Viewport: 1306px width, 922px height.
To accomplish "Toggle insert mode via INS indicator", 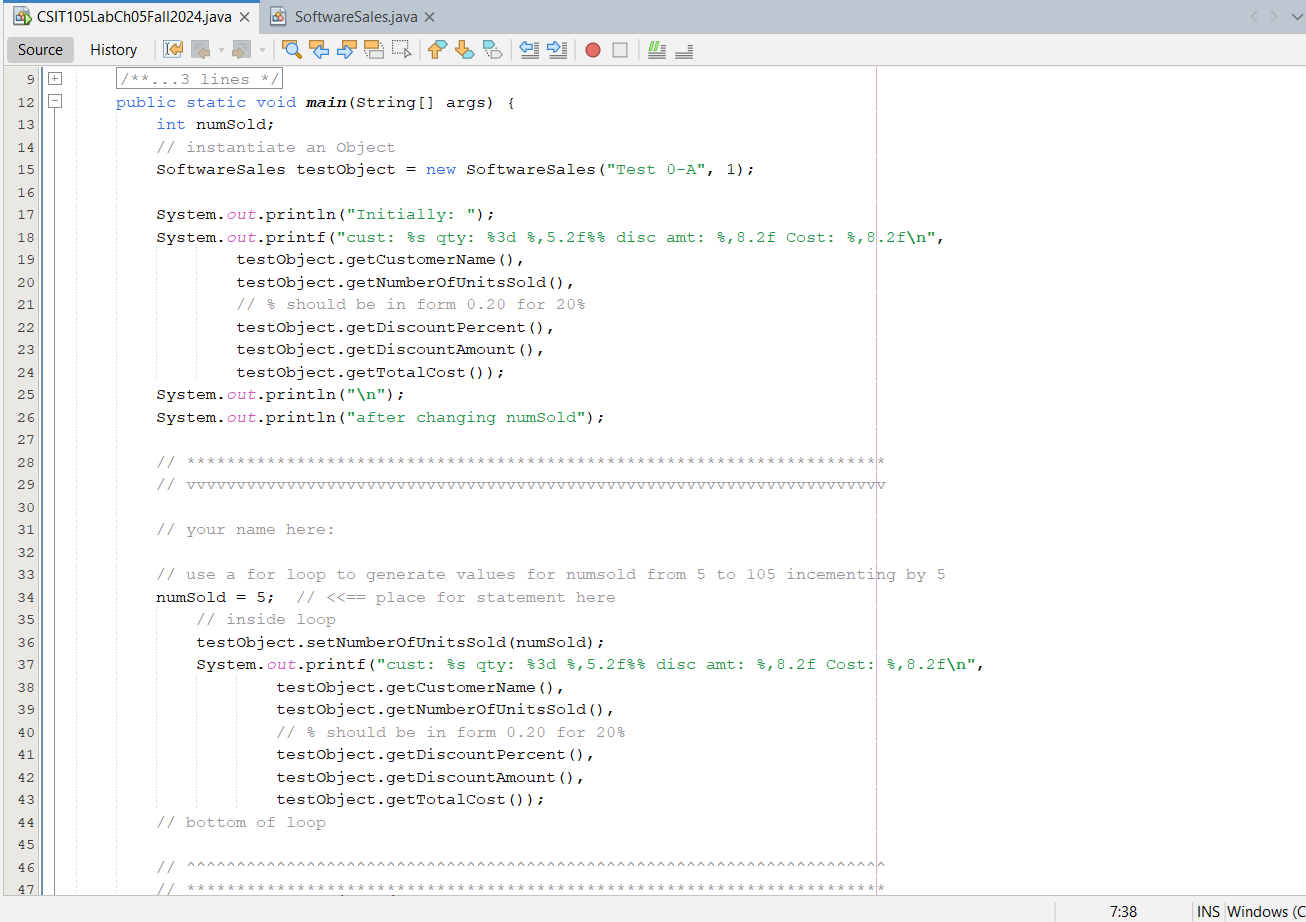I will coord(1207,911).
